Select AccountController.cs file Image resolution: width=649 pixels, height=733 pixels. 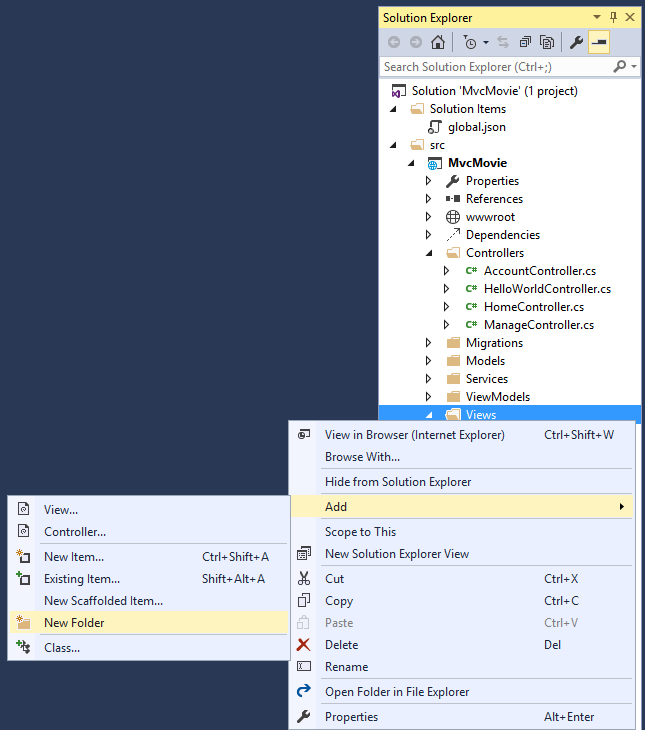click(x=542, y=272)
